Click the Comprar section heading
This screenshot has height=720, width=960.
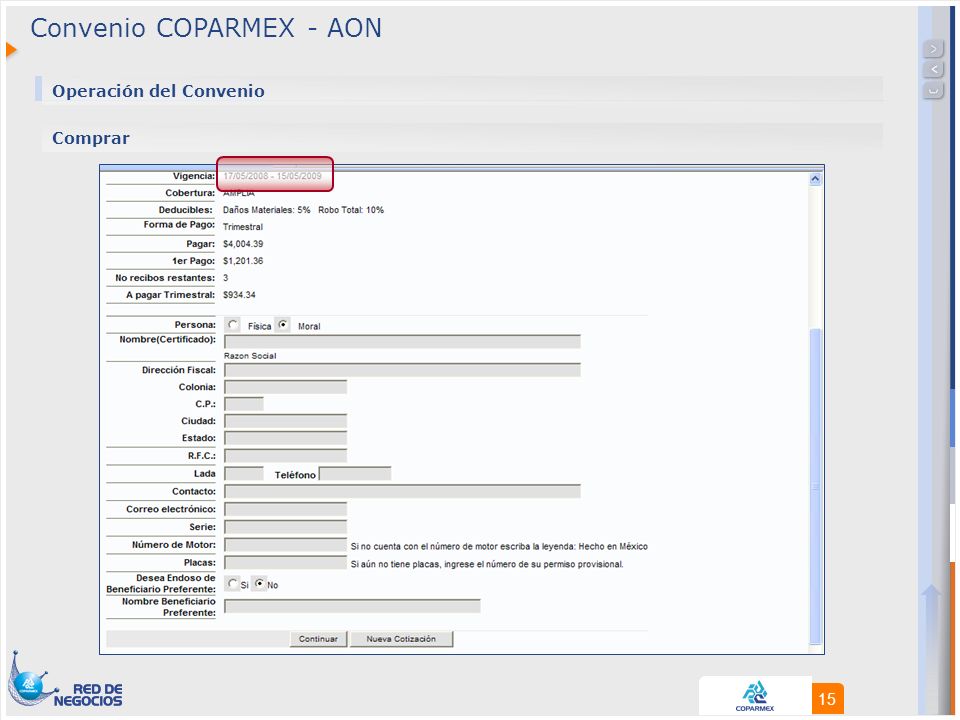91,138
